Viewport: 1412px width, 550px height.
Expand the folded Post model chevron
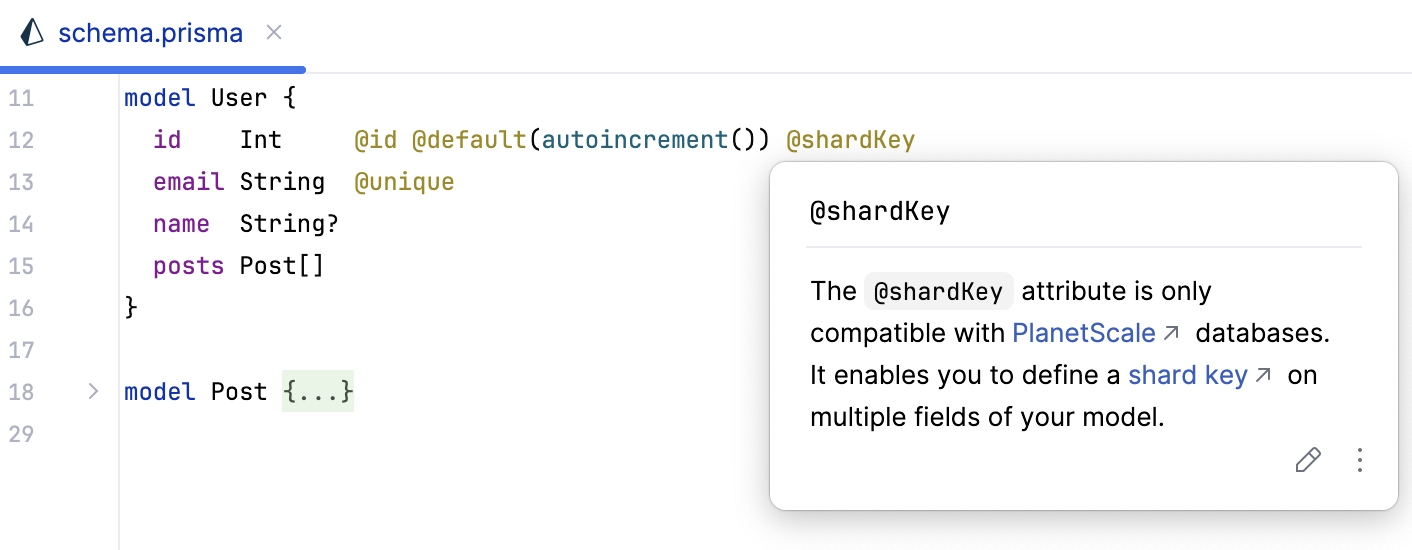pos(93,392)
